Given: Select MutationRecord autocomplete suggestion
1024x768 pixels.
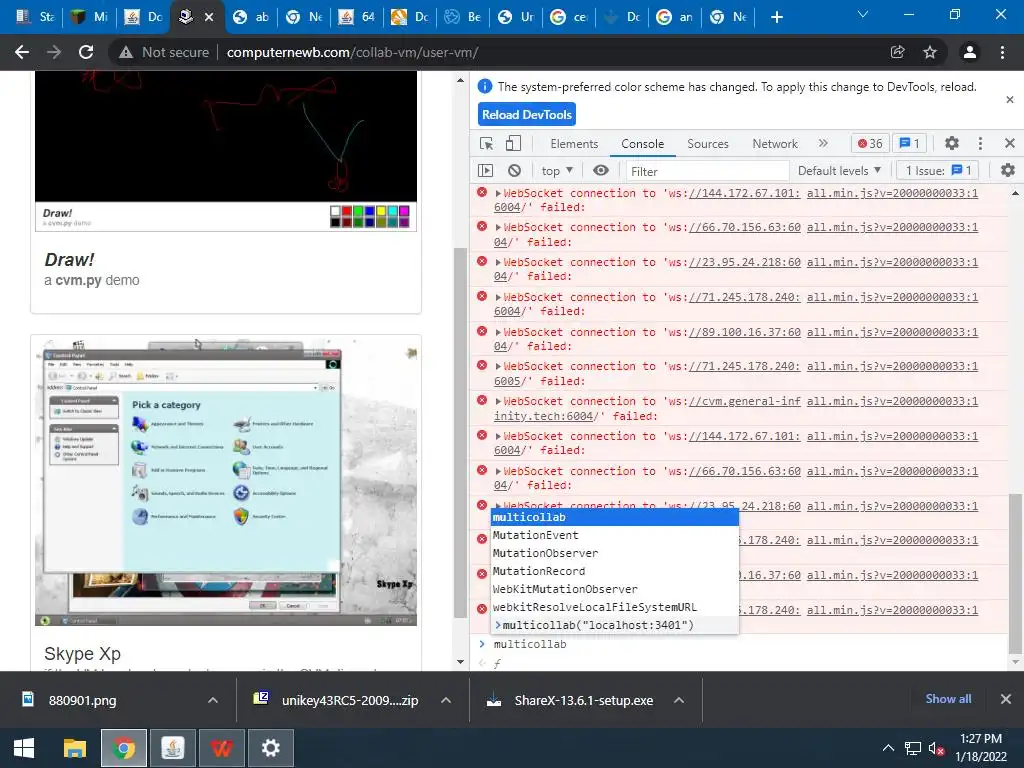Looking at the screenshot, I should click(x=615, y=571).
